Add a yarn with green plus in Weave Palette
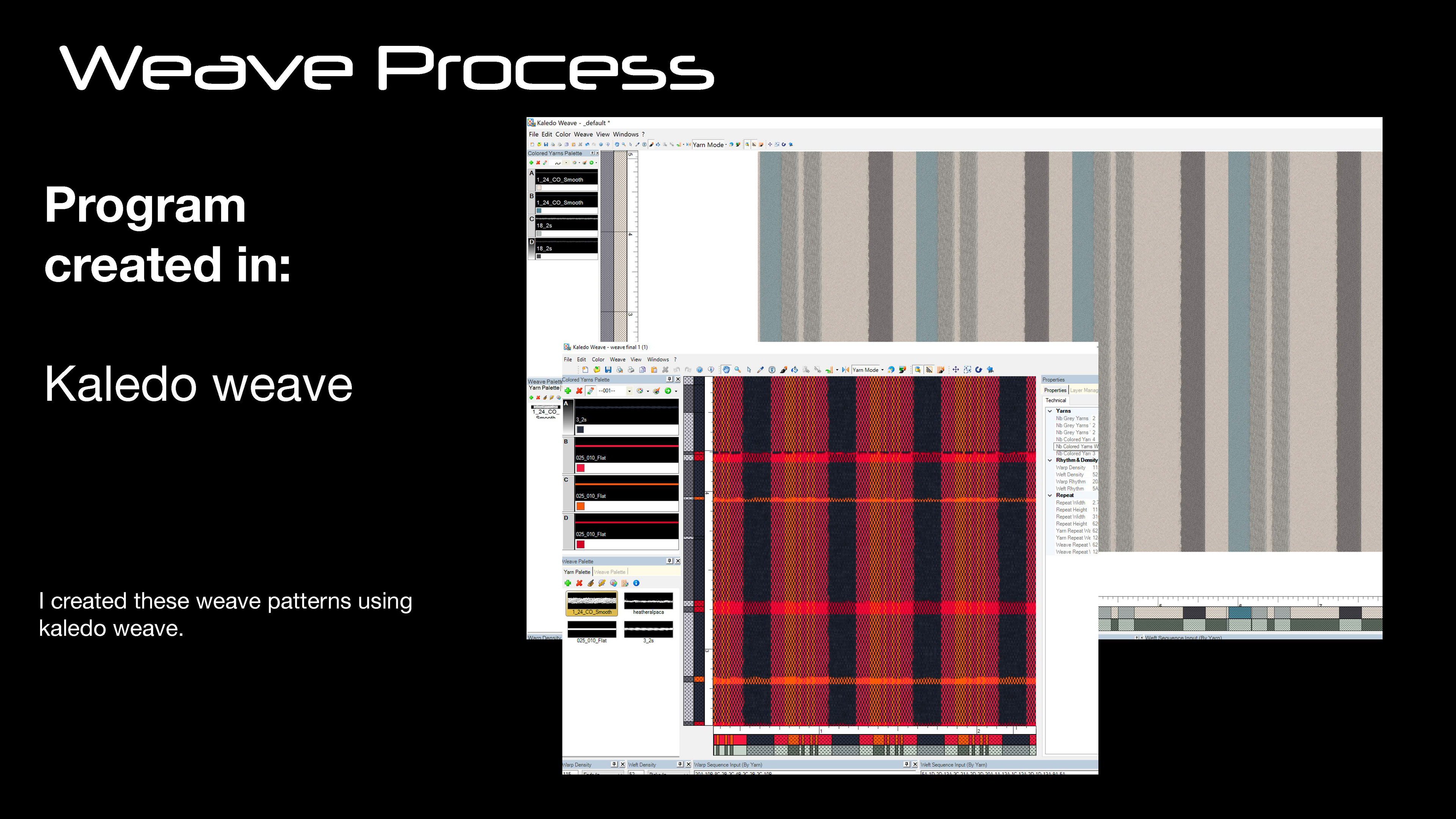Image resolution: width=1456 pixels, height=819 pixels. pos(568,583)
